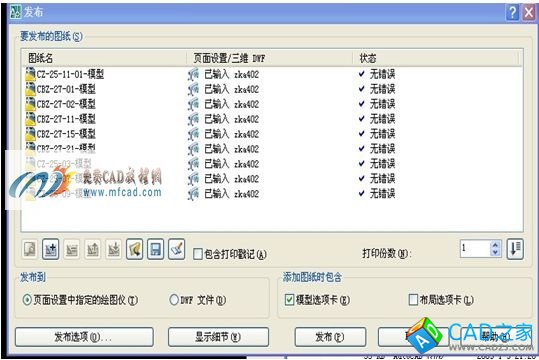Click the sheet icon of CZ-25-11-01-模型

click(x=30, y=74)
